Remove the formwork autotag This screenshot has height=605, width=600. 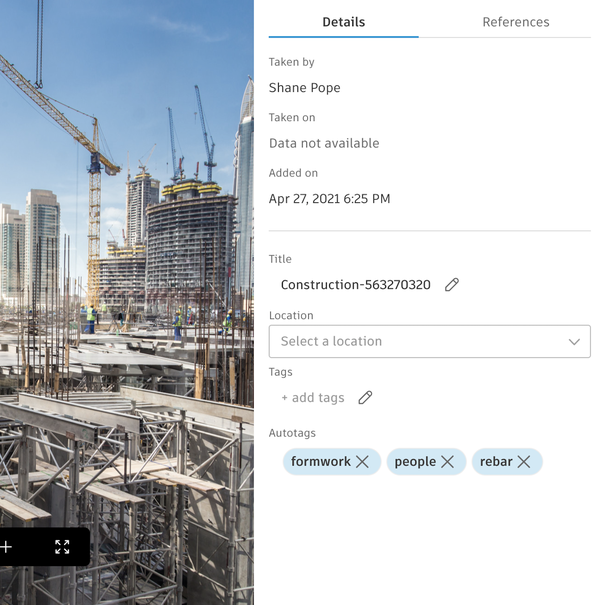(362, 461)
